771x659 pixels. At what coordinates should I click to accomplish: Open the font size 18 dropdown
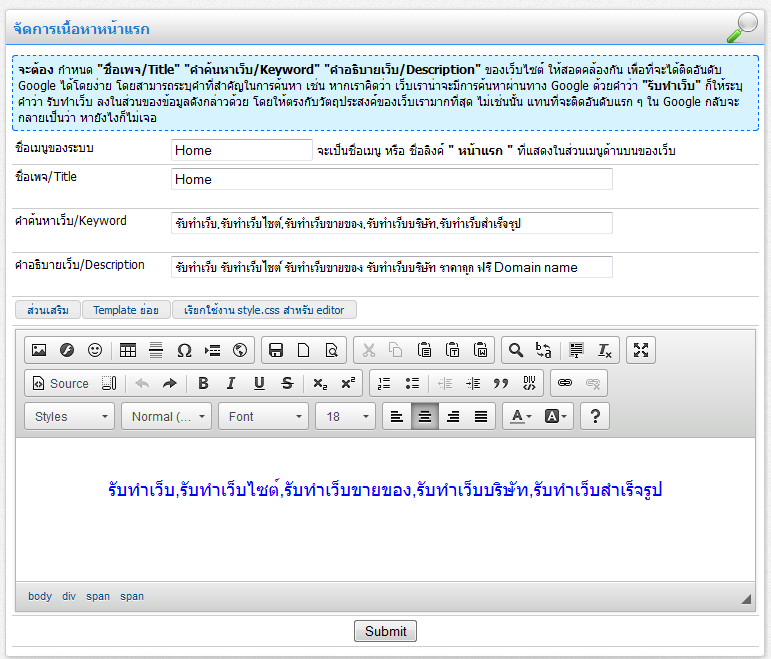pyautogui.click(x=345, y=417)
